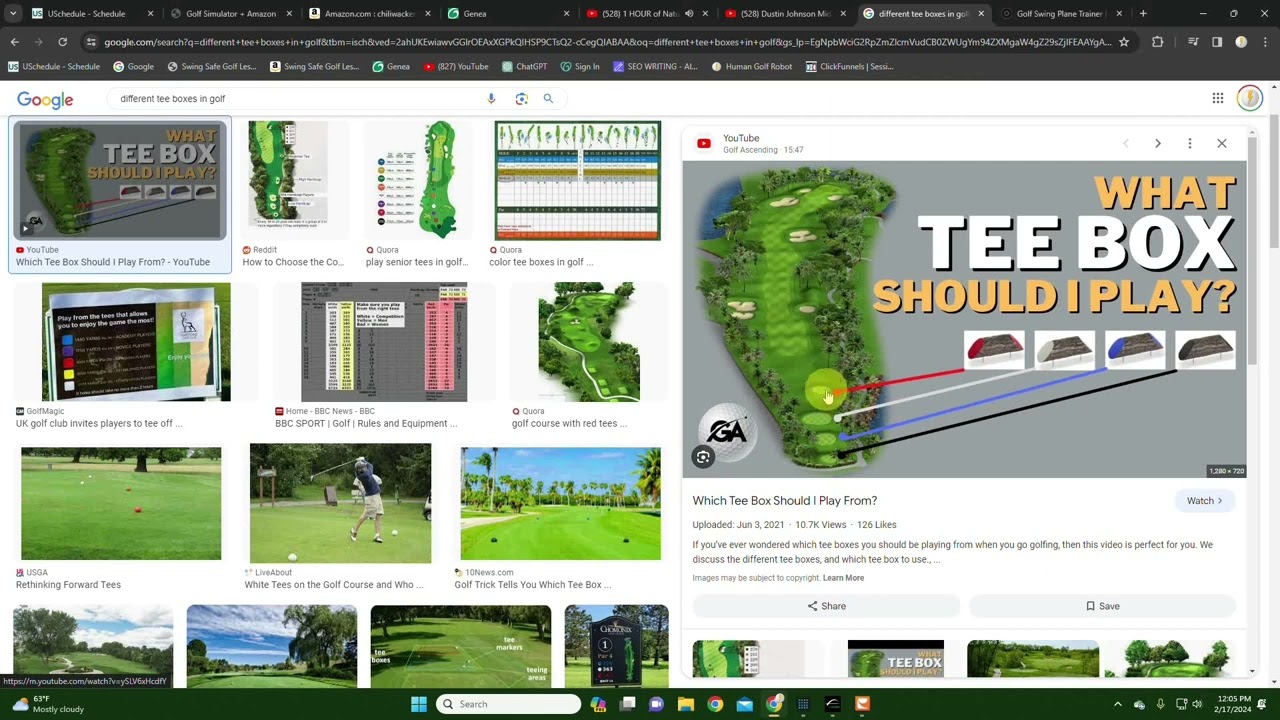
Task: Bookmark this page with star icon
Action: 1124,42
